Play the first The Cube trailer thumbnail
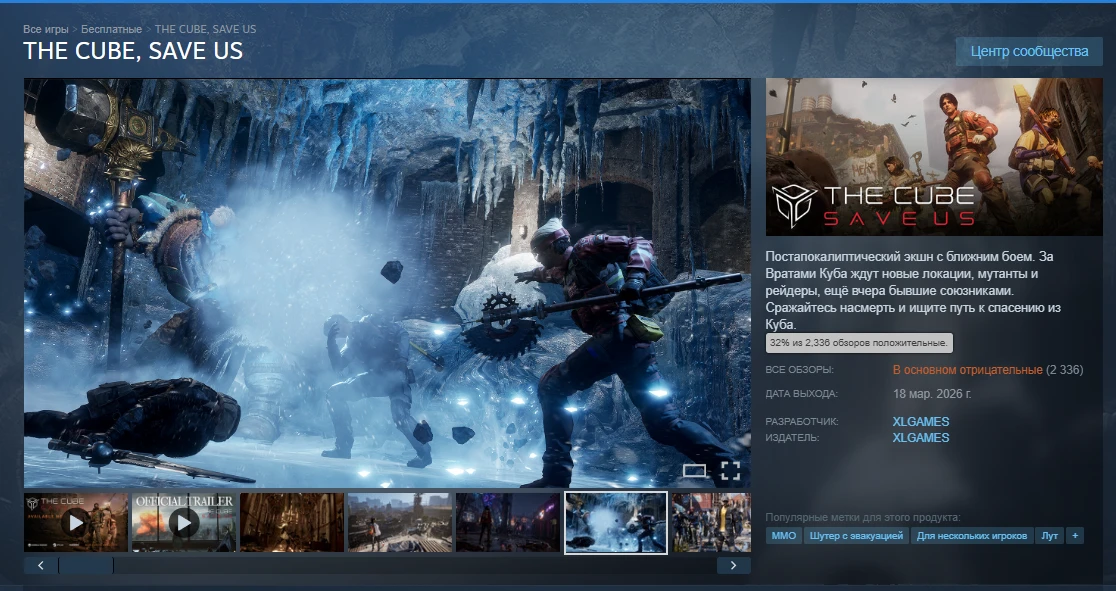Viewport: 1116px width, 591px height. 76,521
